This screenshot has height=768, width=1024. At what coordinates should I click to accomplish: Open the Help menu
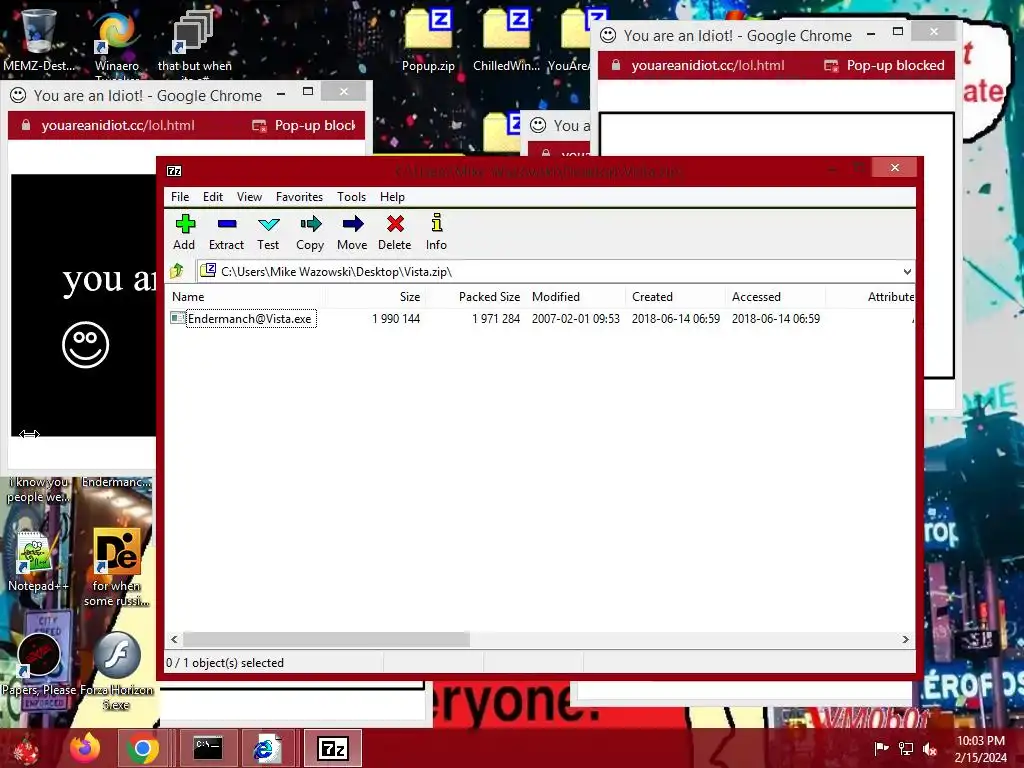coord(392,197)
